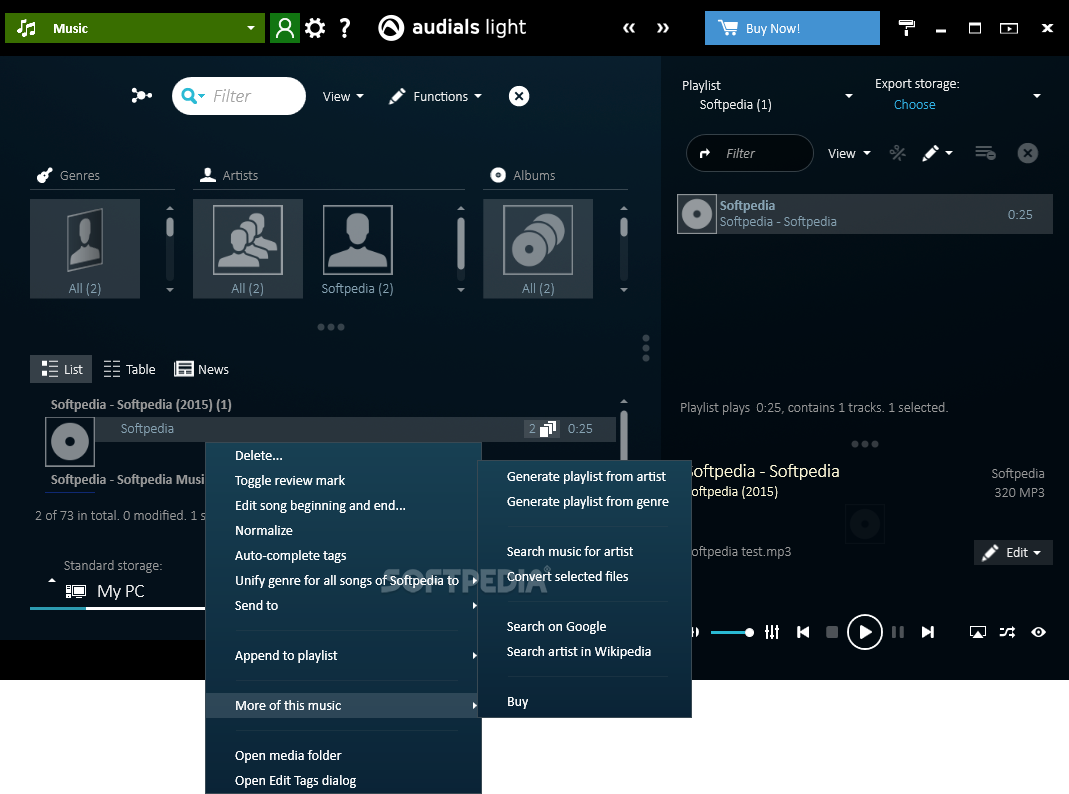Click the duplicate versions icon on Softpedia track
This screenshot has height=794, width=1069.
point(547,429)
